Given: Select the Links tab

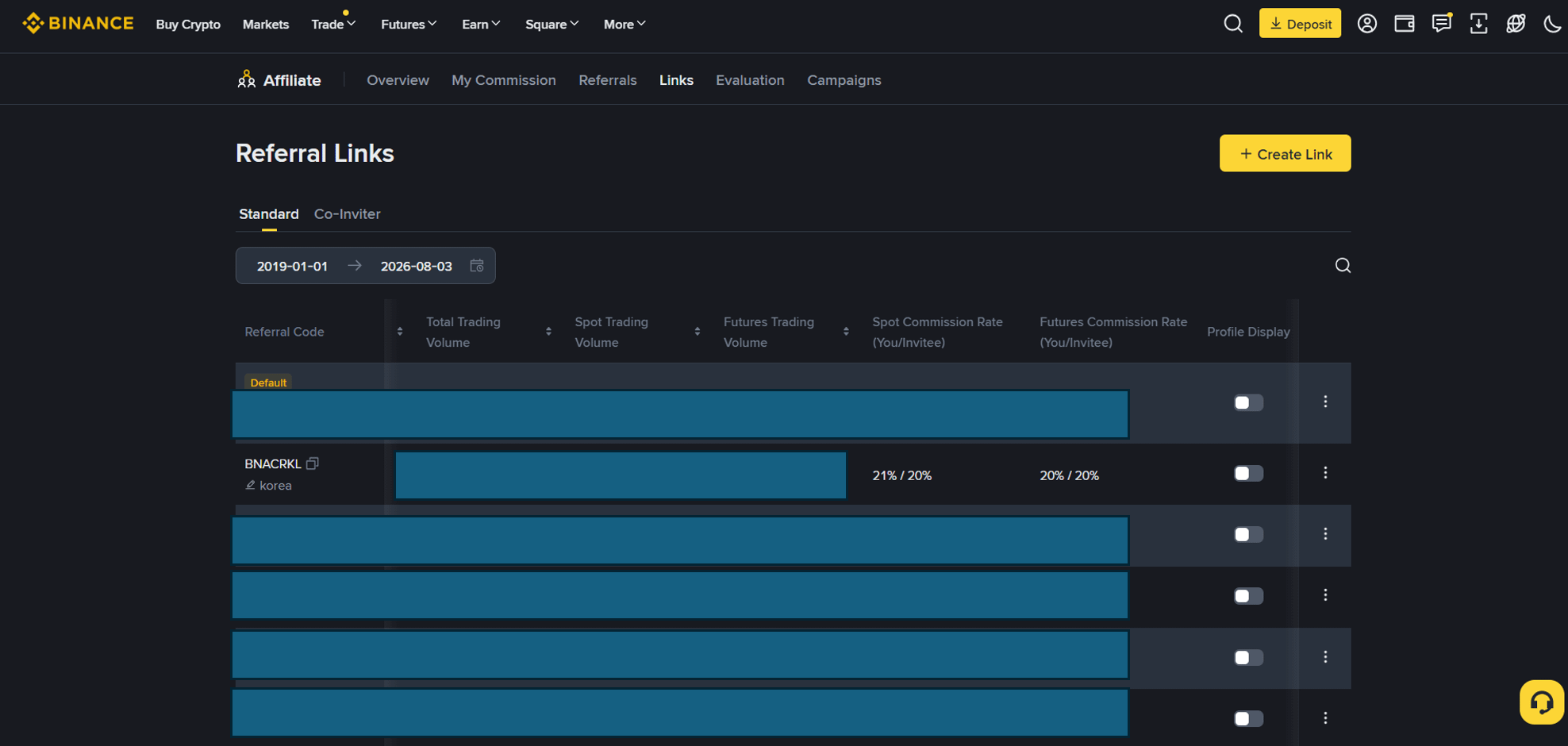Looking at the screenshot, I should tap(676, 80).
